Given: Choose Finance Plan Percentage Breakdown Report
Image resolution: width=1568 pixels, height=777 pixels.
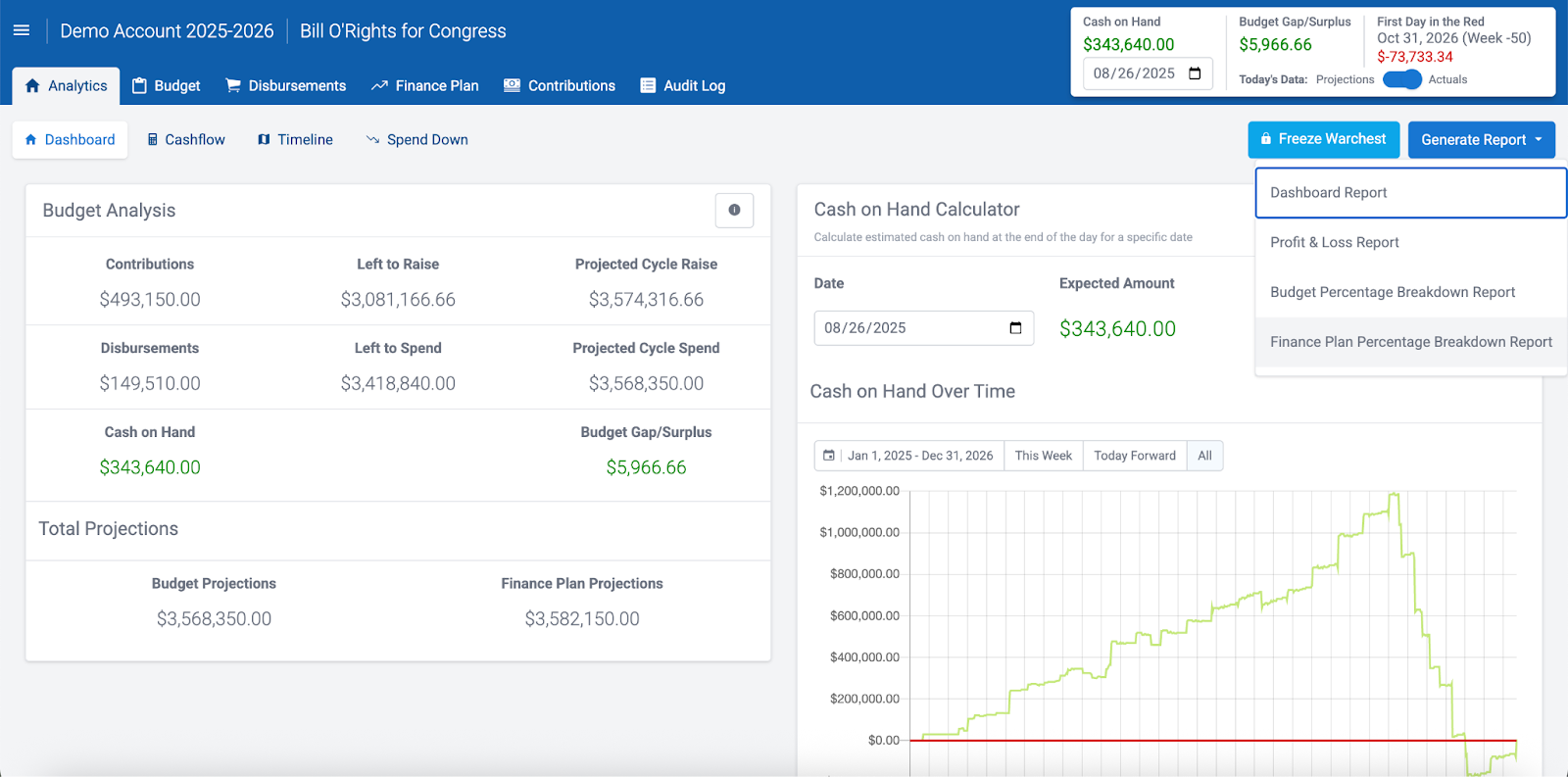Looking at the screenshot, I should (x=1411, y=342).
